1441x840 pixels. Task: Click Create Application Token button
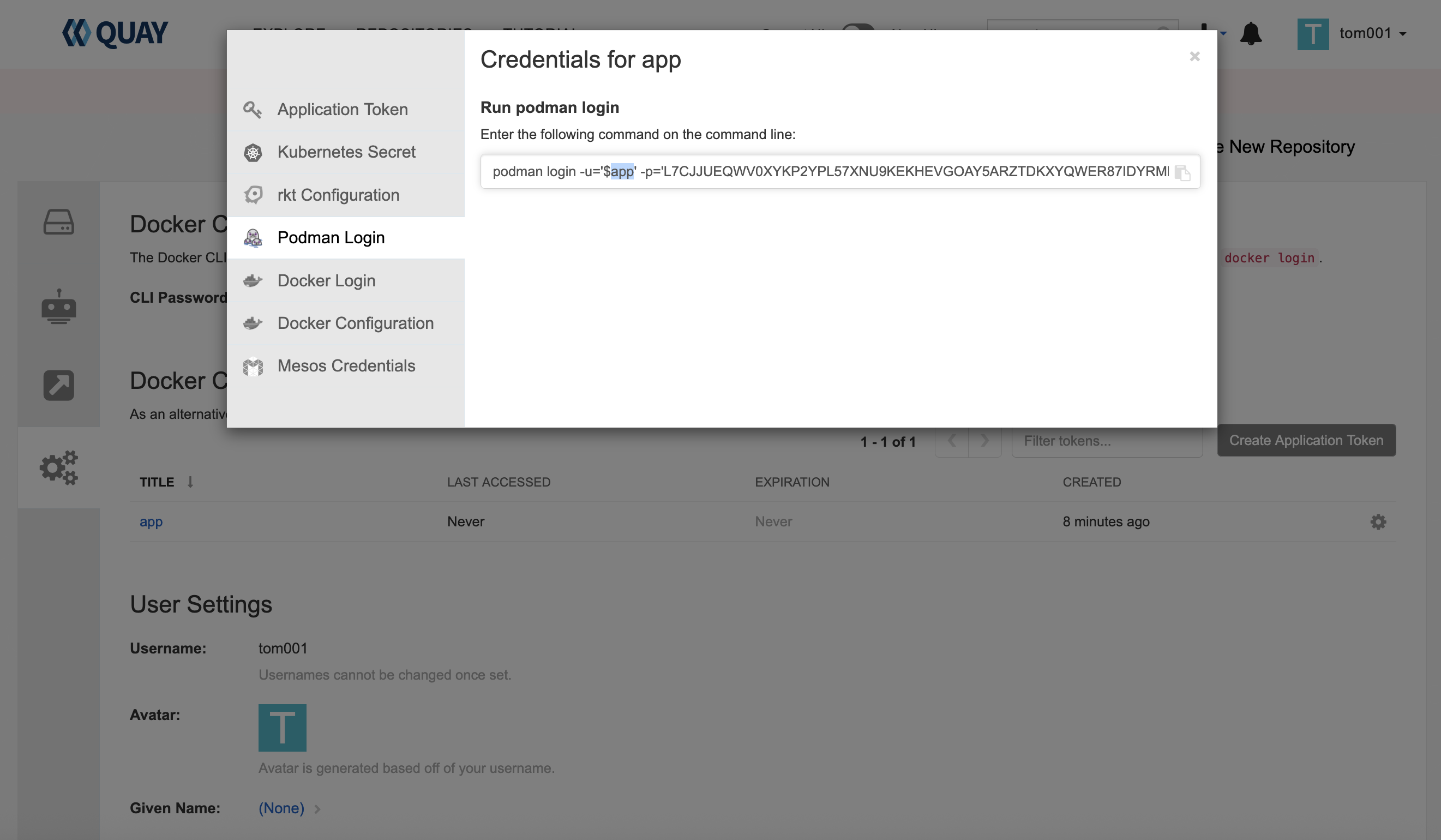1306,440
